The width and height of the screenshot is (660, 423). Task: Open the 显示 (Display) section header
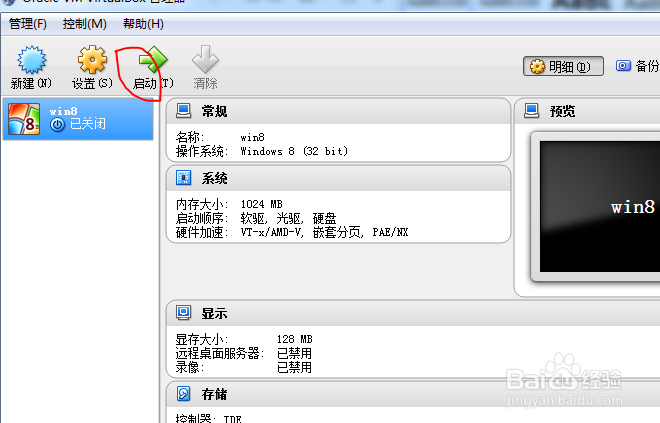coord(413,314)
